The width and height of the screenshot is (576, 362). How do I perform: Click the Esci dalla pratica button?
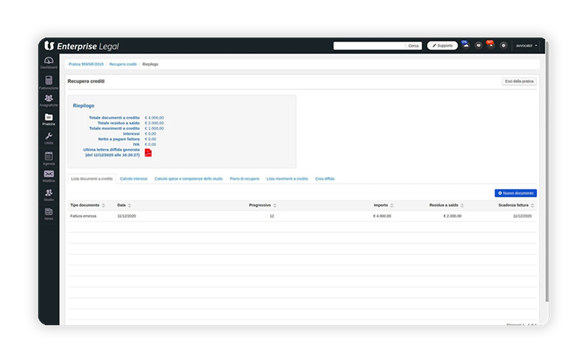[519, 81]
